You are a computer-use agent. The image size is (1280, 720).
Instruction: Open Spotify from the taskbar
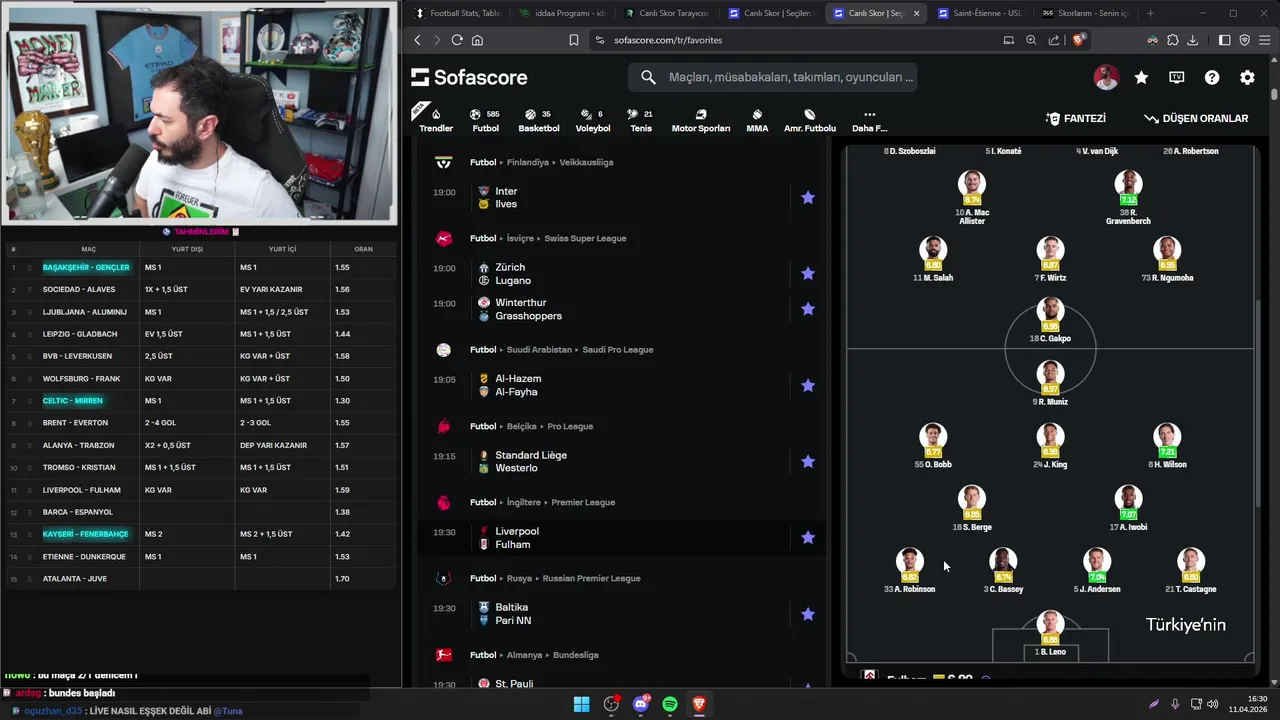pyautogui.click(x=670, y=704)
